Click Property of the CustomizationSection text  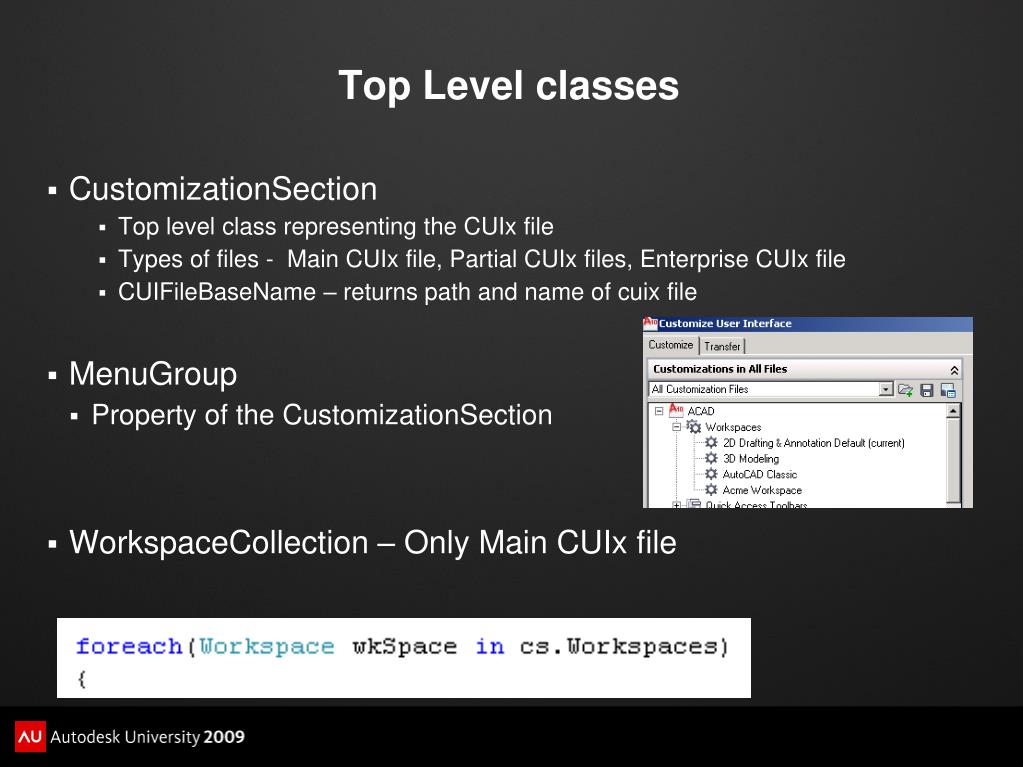[322, 415]
